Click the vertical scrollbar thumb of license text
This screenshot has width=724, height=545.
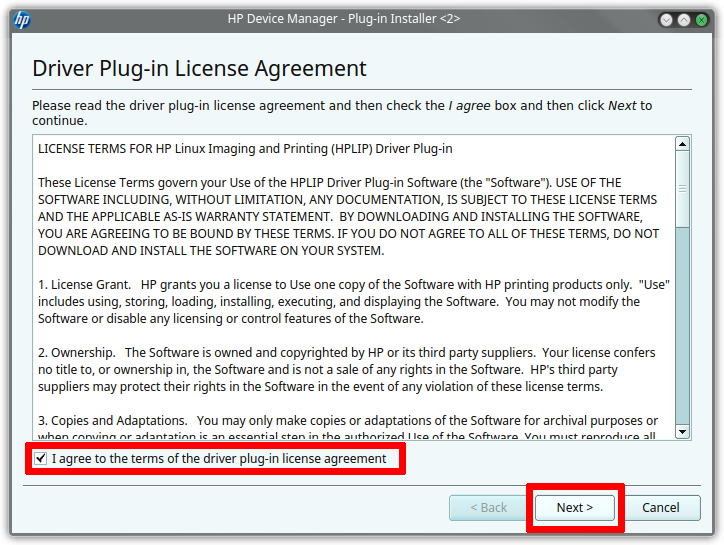[x=682, y=189]
